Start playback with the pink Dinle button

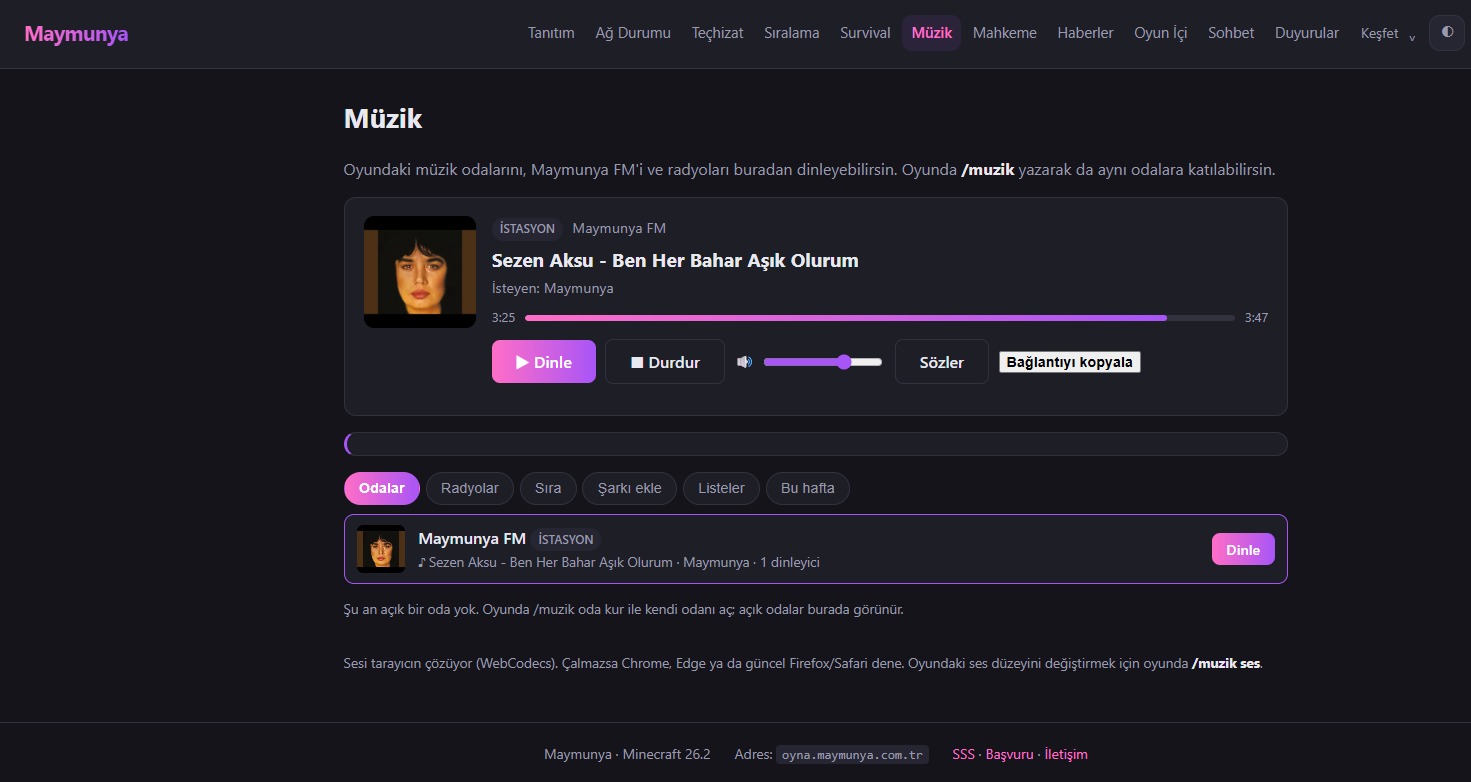(x=544, y=362)
